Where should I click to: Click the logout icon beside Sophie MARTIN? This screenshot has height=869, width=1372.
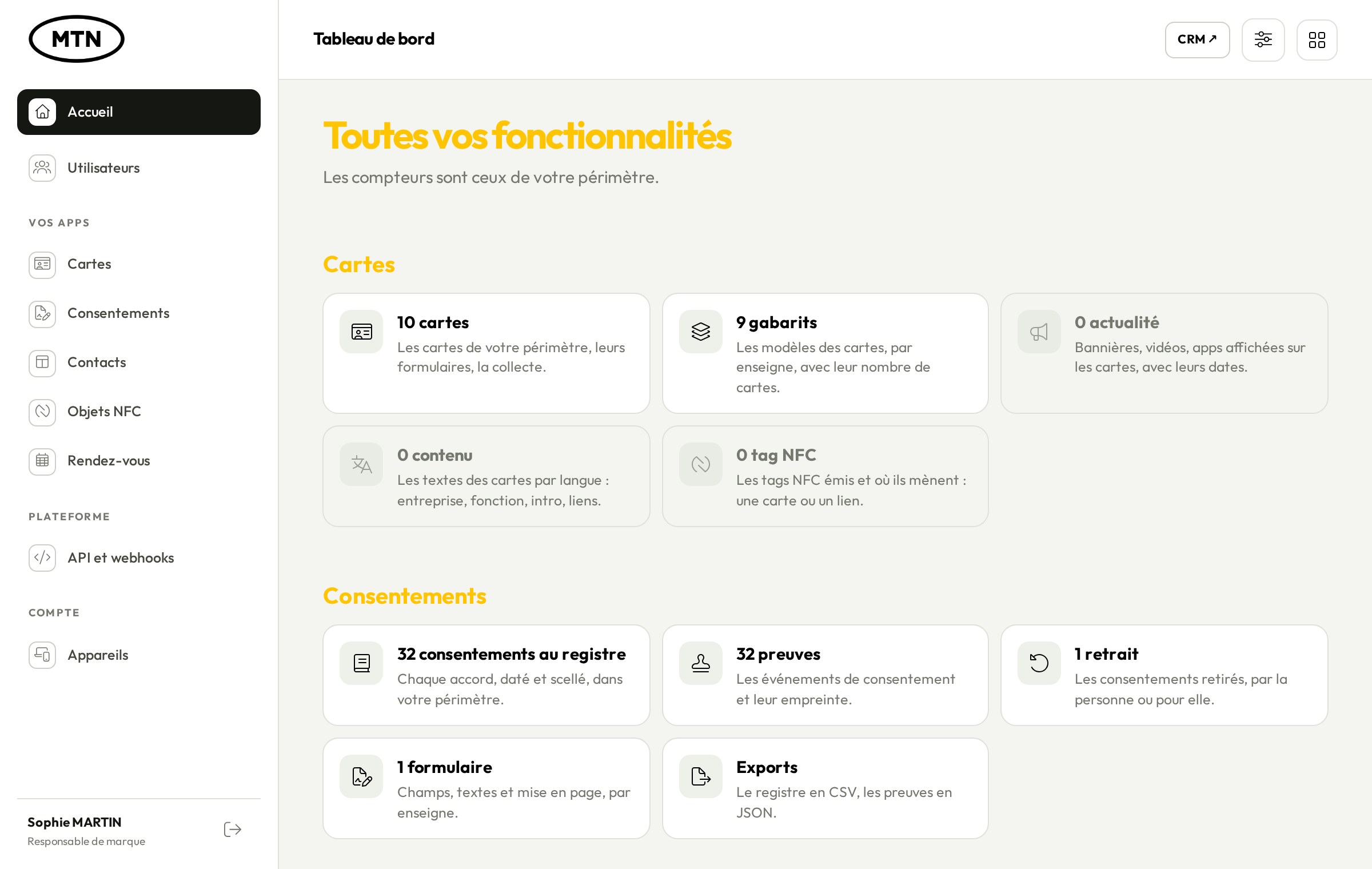[233, 830]
